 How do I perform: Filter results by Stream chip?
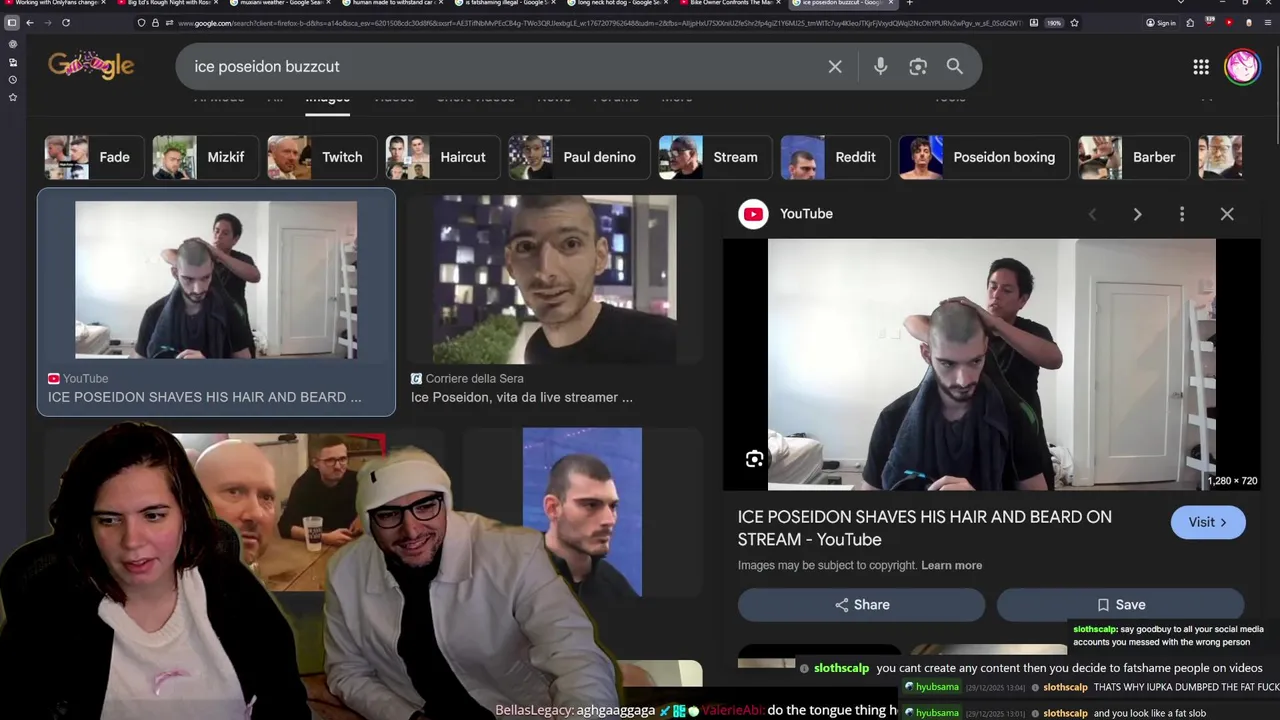(x=713, y=157)
